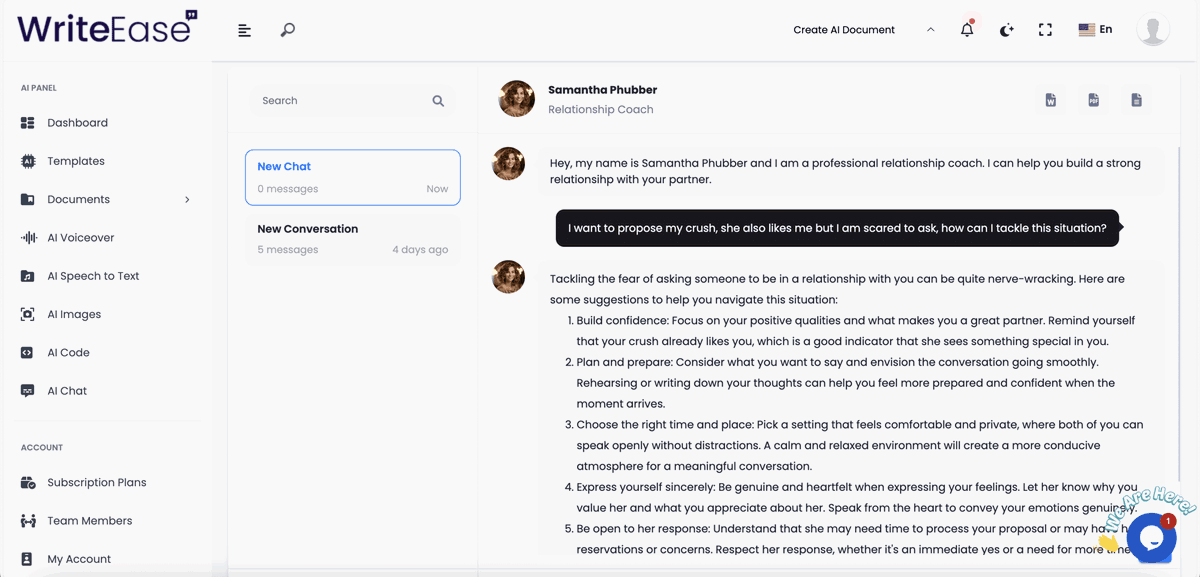1200x577 pixels.
Task: Click the Templates chip icon
Action: 28,161
